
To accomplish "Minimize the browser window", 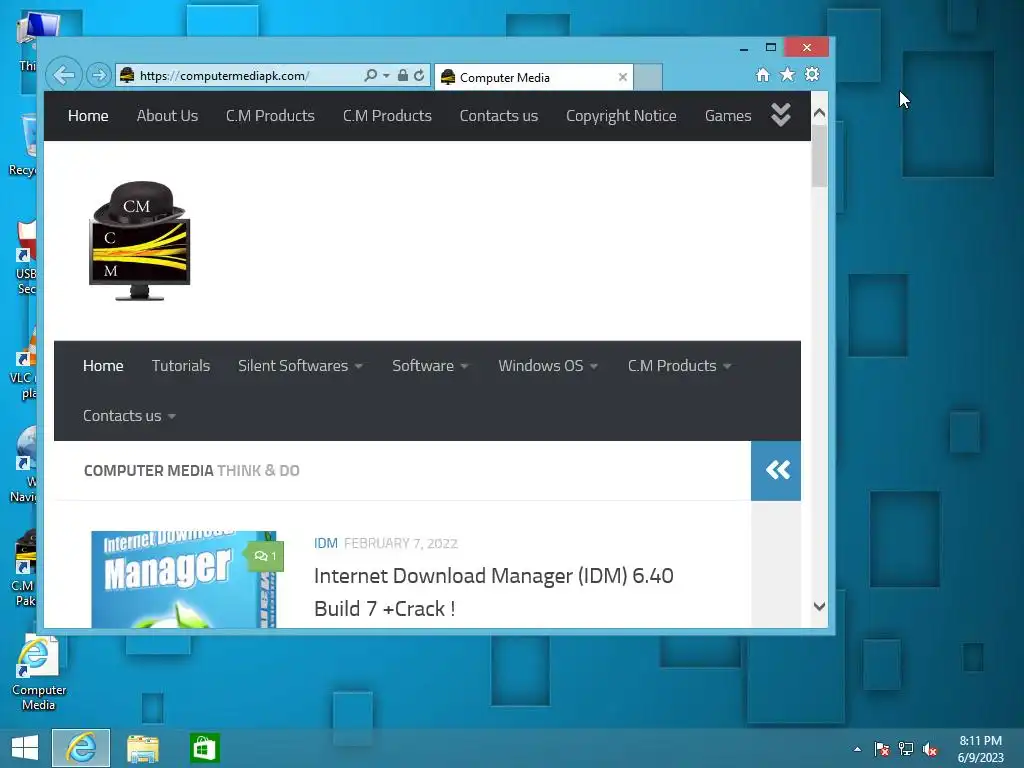I will 743,48.
